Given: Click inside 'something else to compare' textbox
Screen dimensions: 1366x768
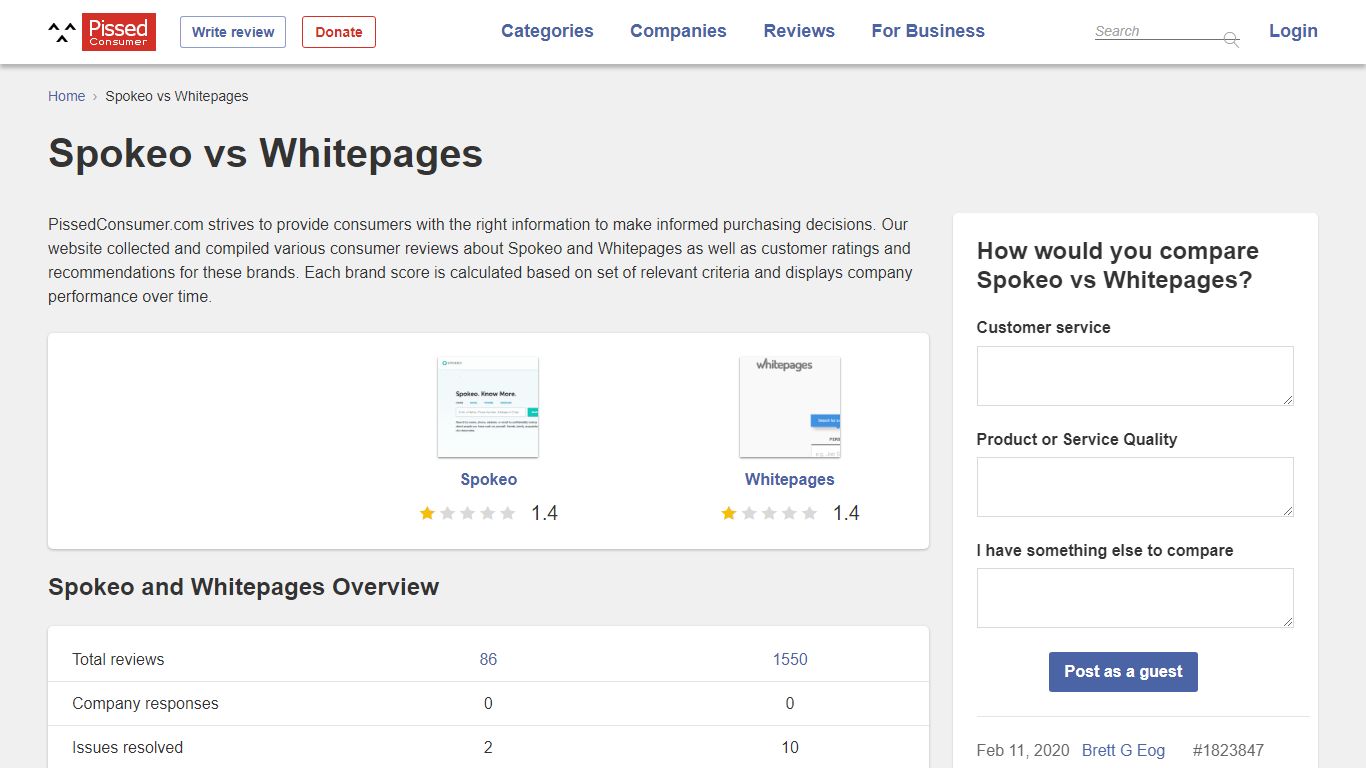Looking at the screenshot, I should [x=1135, y=598].
